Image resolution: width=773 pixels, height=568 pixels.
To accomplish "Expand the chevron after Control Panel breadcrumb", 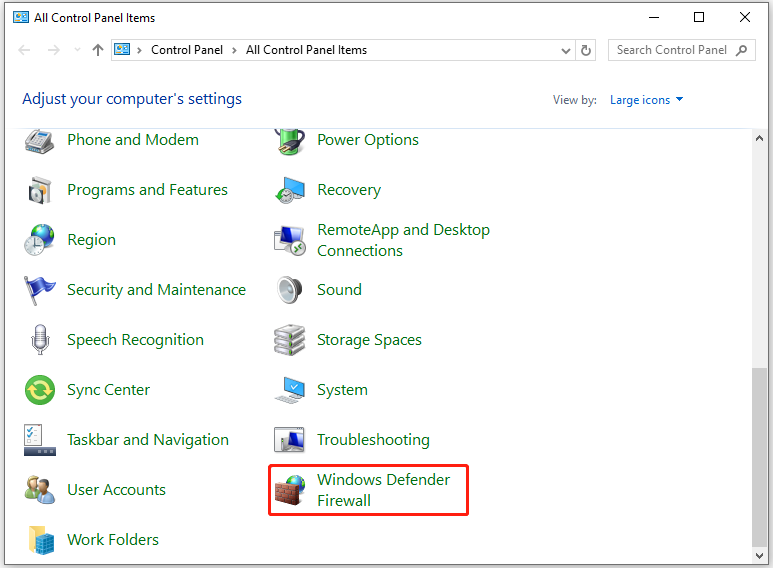I will (x=234, y=50).
